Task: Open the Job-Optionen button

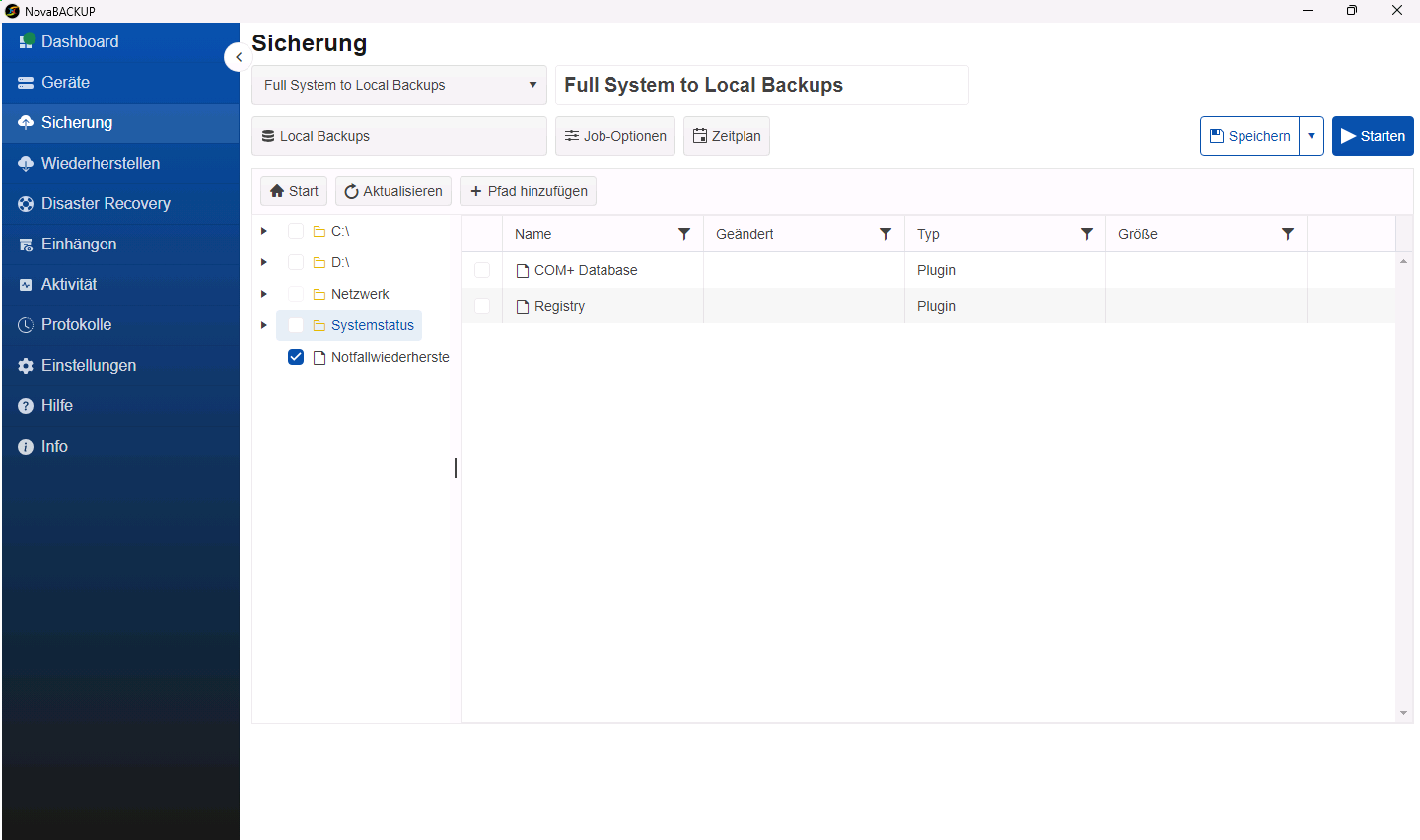Action: pyautogui.click(x=615, y=136)
